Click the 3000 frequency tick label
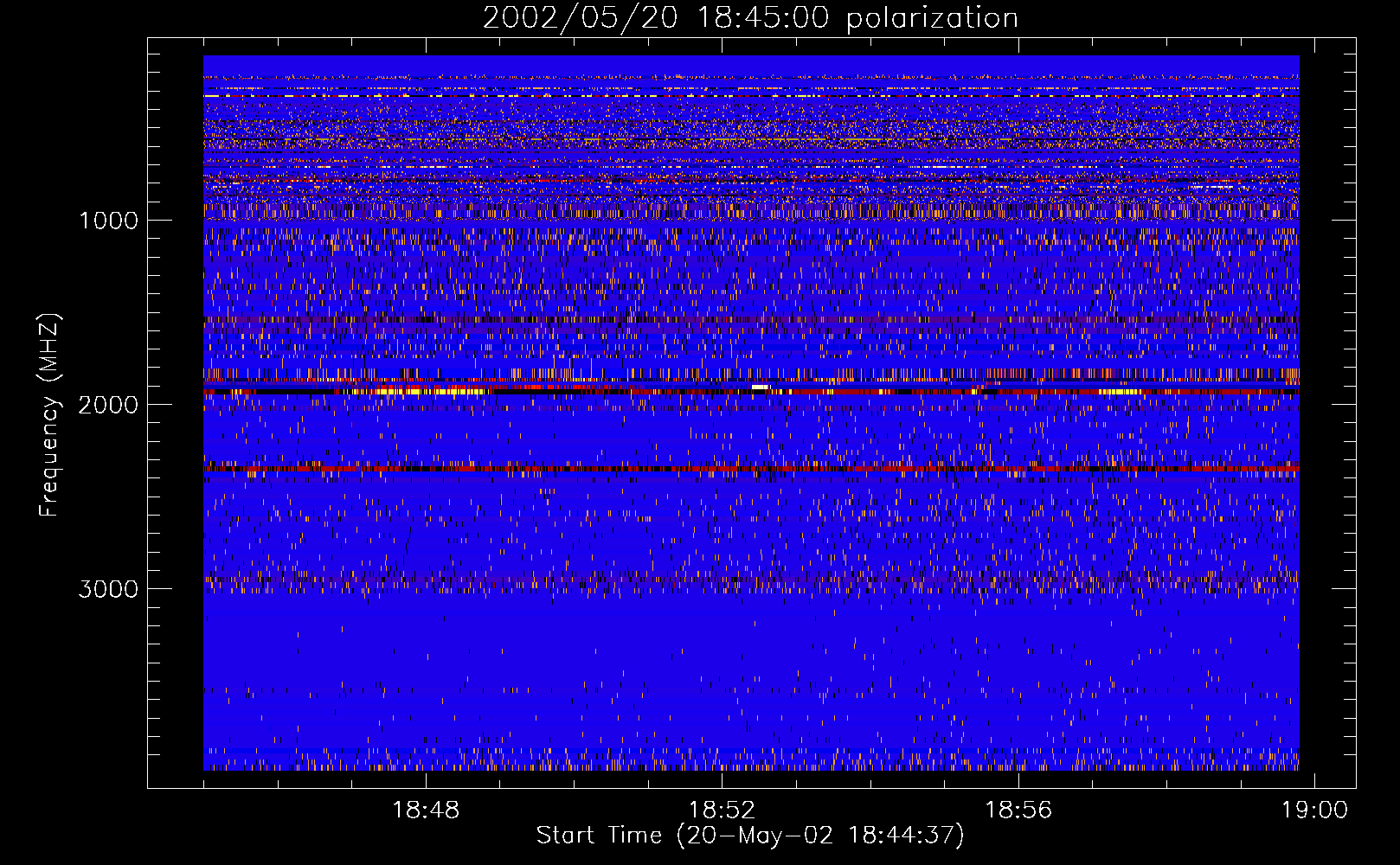Image resolution: width=1400 pixels, height=865 pixels. click(108, 589)
